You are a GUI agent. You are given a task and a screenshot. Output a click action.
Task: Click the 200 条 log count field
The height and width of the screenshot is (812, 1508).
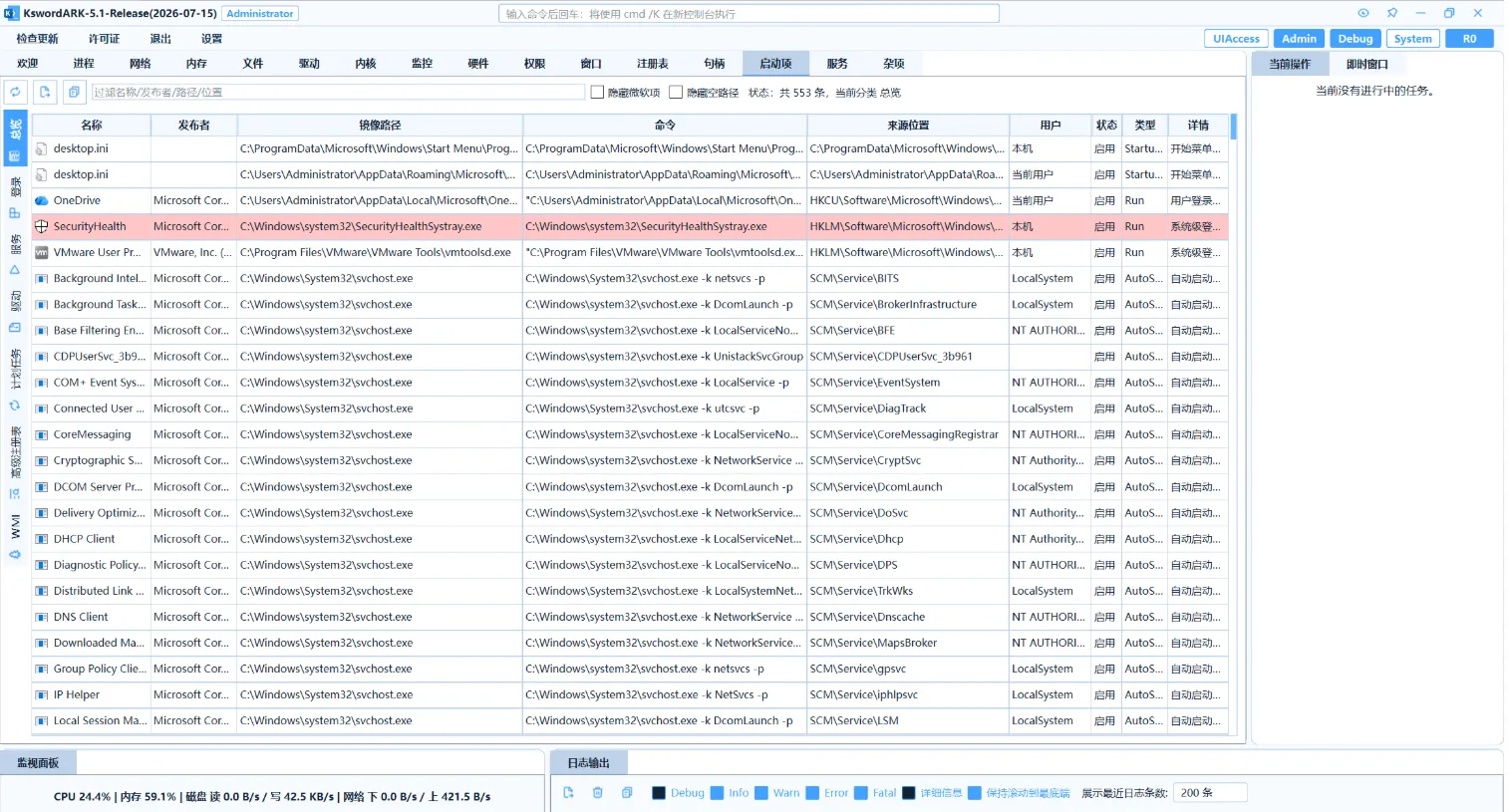pos(1211,793)
